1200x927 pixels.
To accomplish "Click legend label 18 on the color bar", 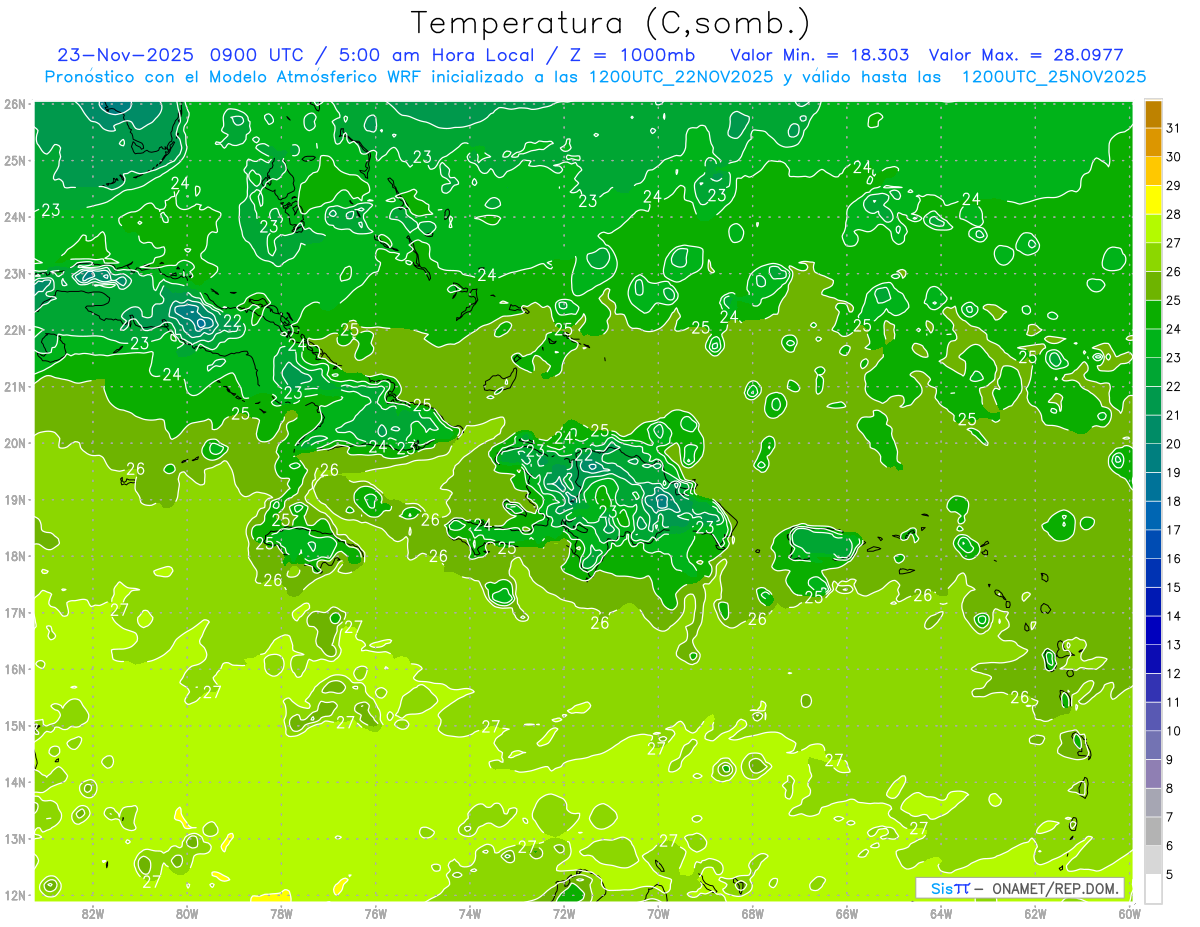I will (x=1174, y=501).
